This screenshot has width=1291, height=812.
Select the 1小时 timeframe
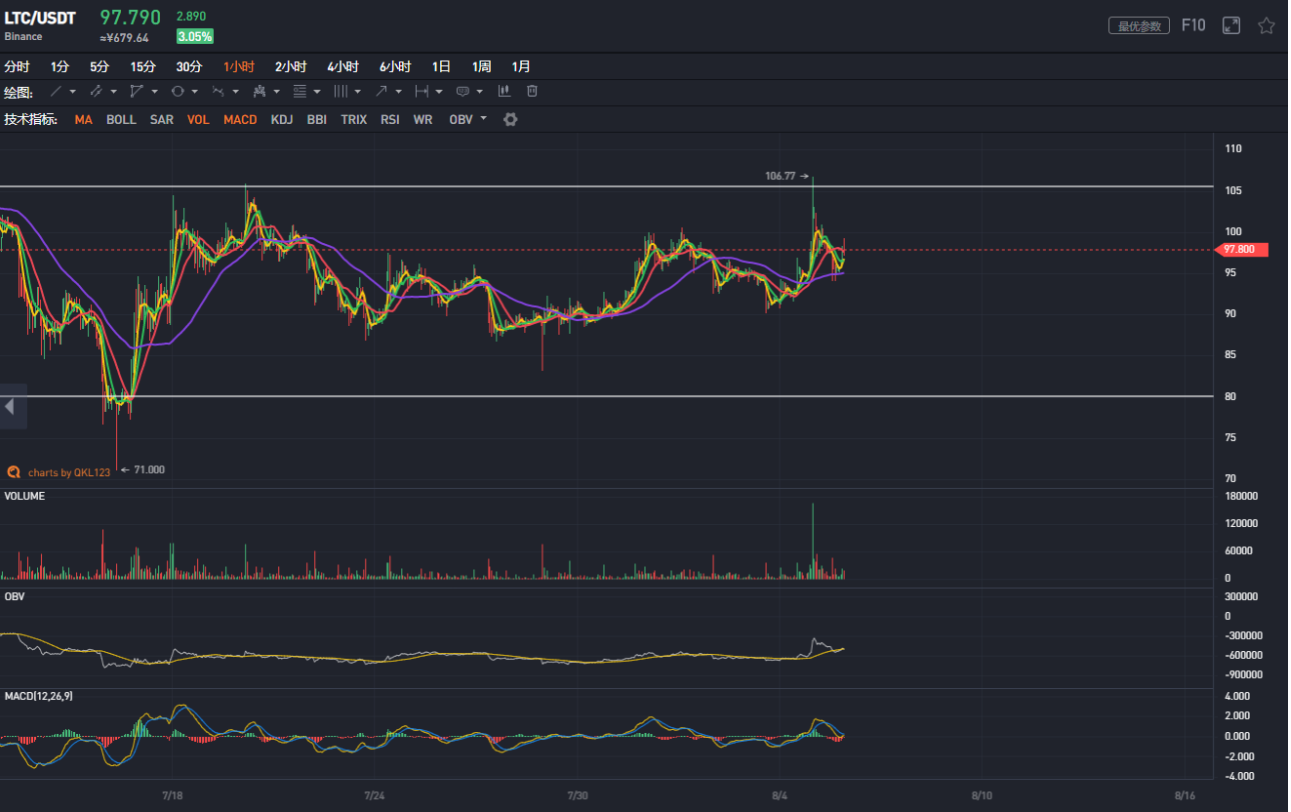click(x=239, y=67)
